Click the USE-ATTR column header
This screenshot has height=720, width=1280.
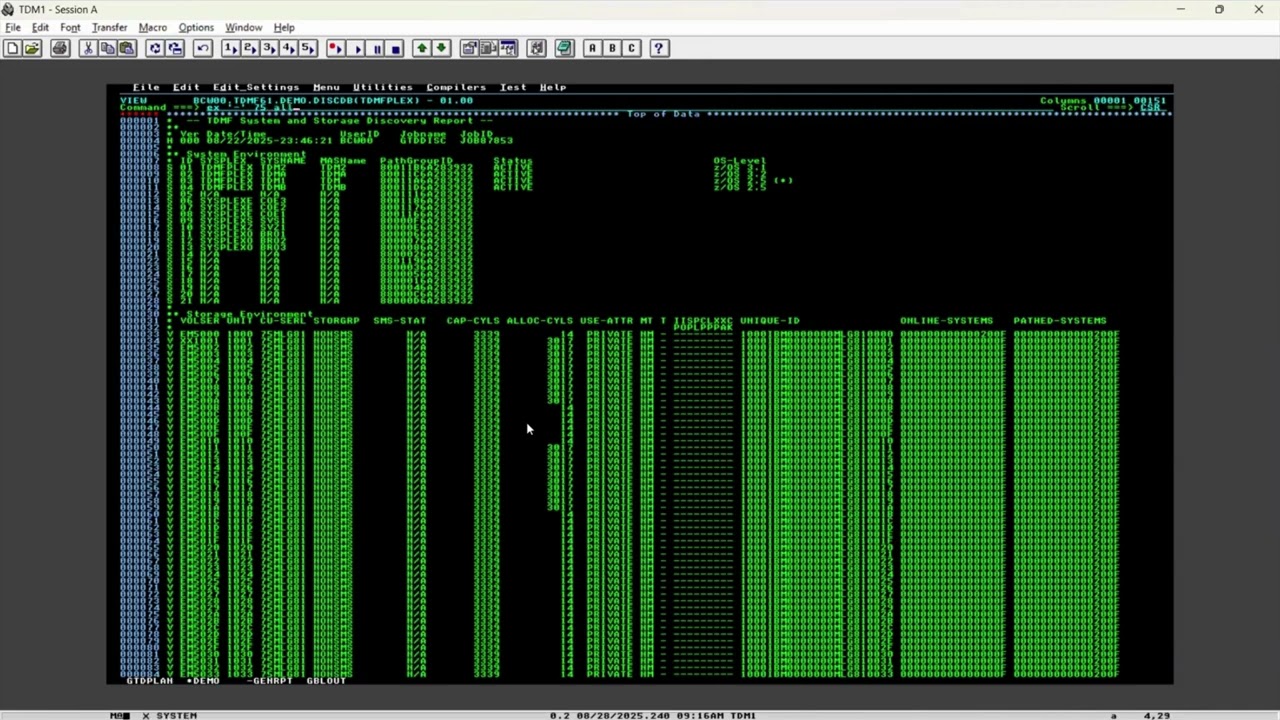point(606,321)
